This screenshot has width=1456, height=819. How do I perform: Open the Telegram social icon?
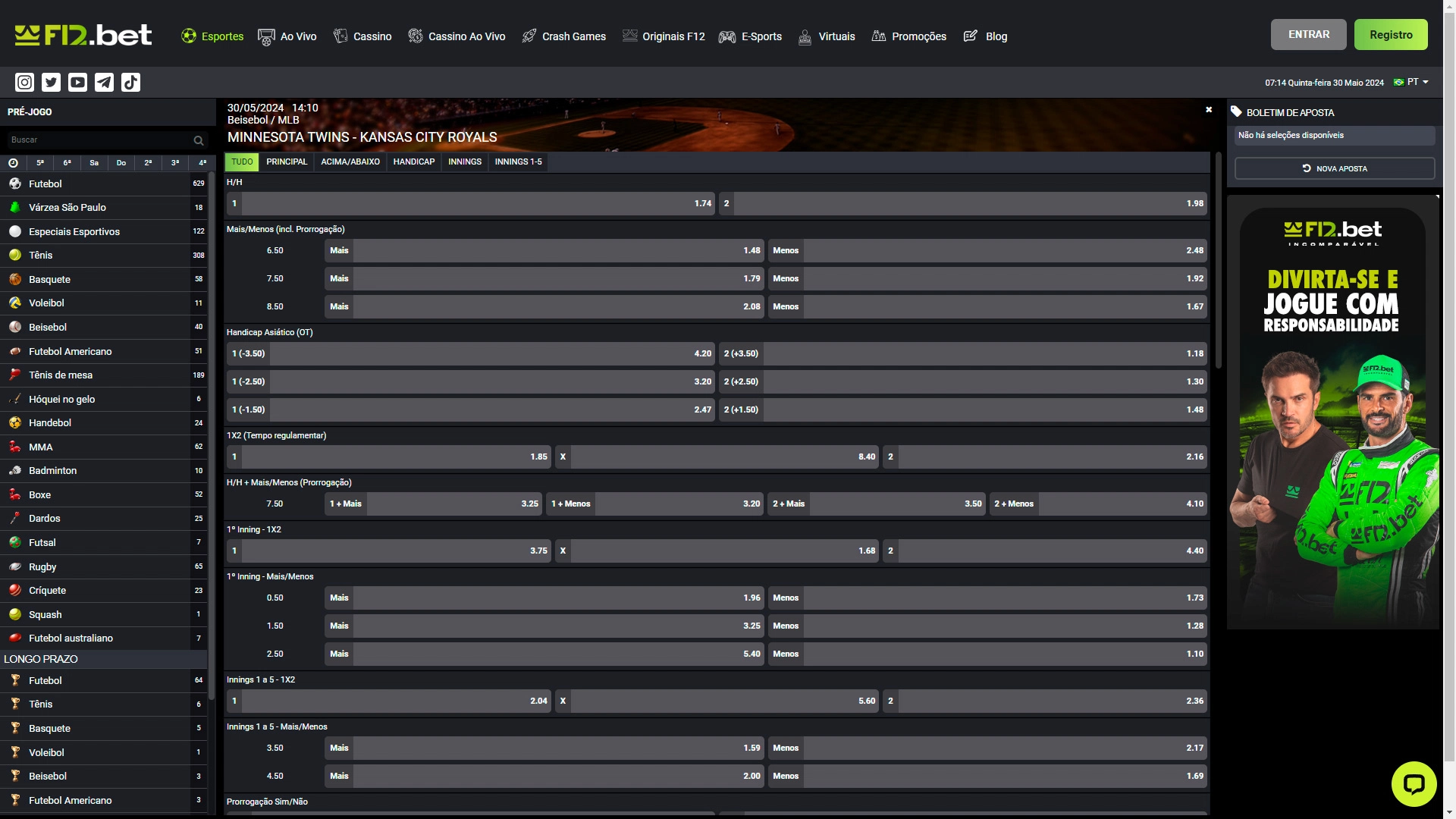[104, 82]
